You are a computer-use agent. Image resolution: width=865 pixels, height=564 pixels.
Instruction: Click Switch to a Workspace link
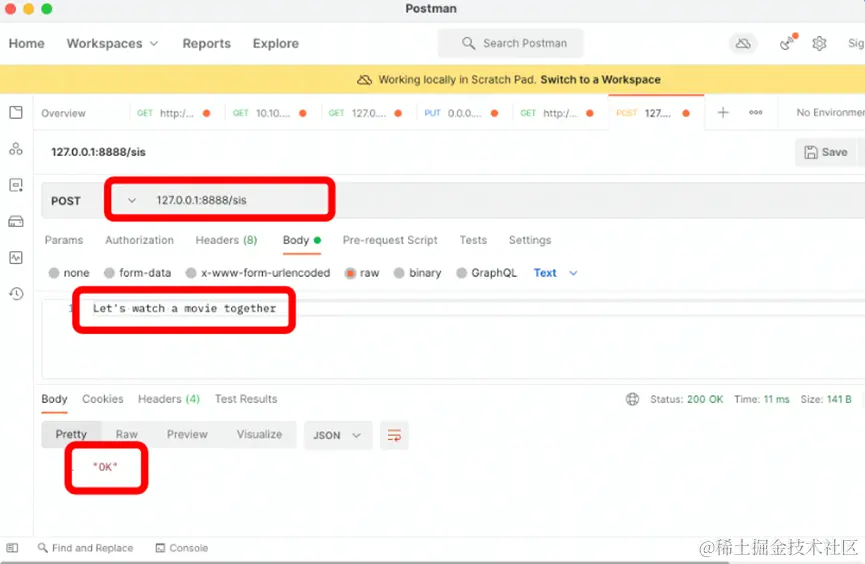[x=600, y=79]
